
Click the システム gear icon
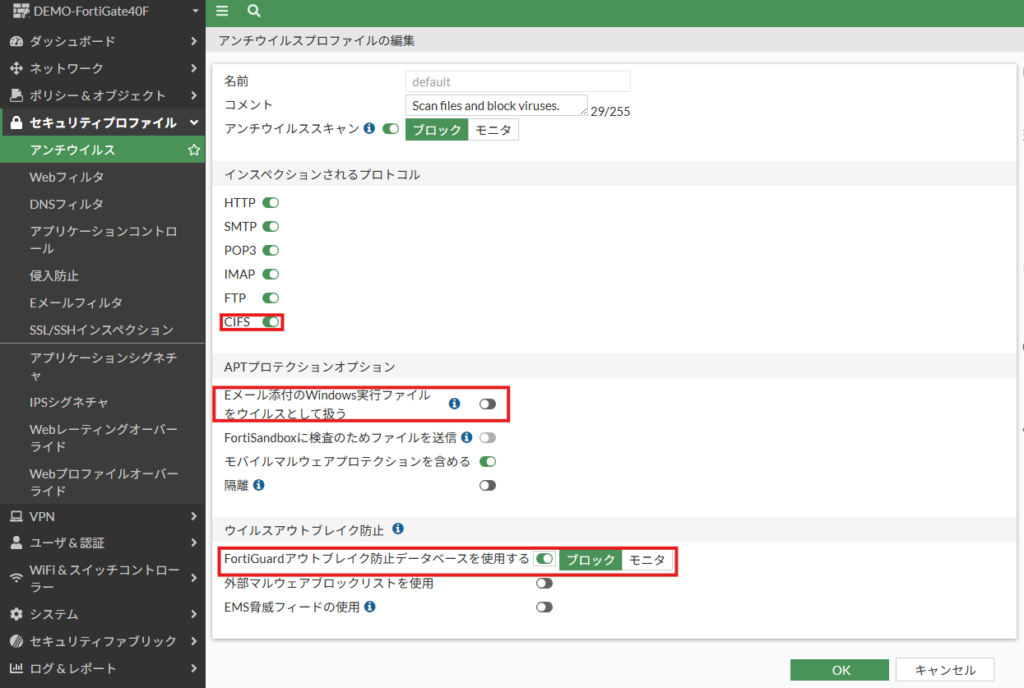(x=16, y=614)
